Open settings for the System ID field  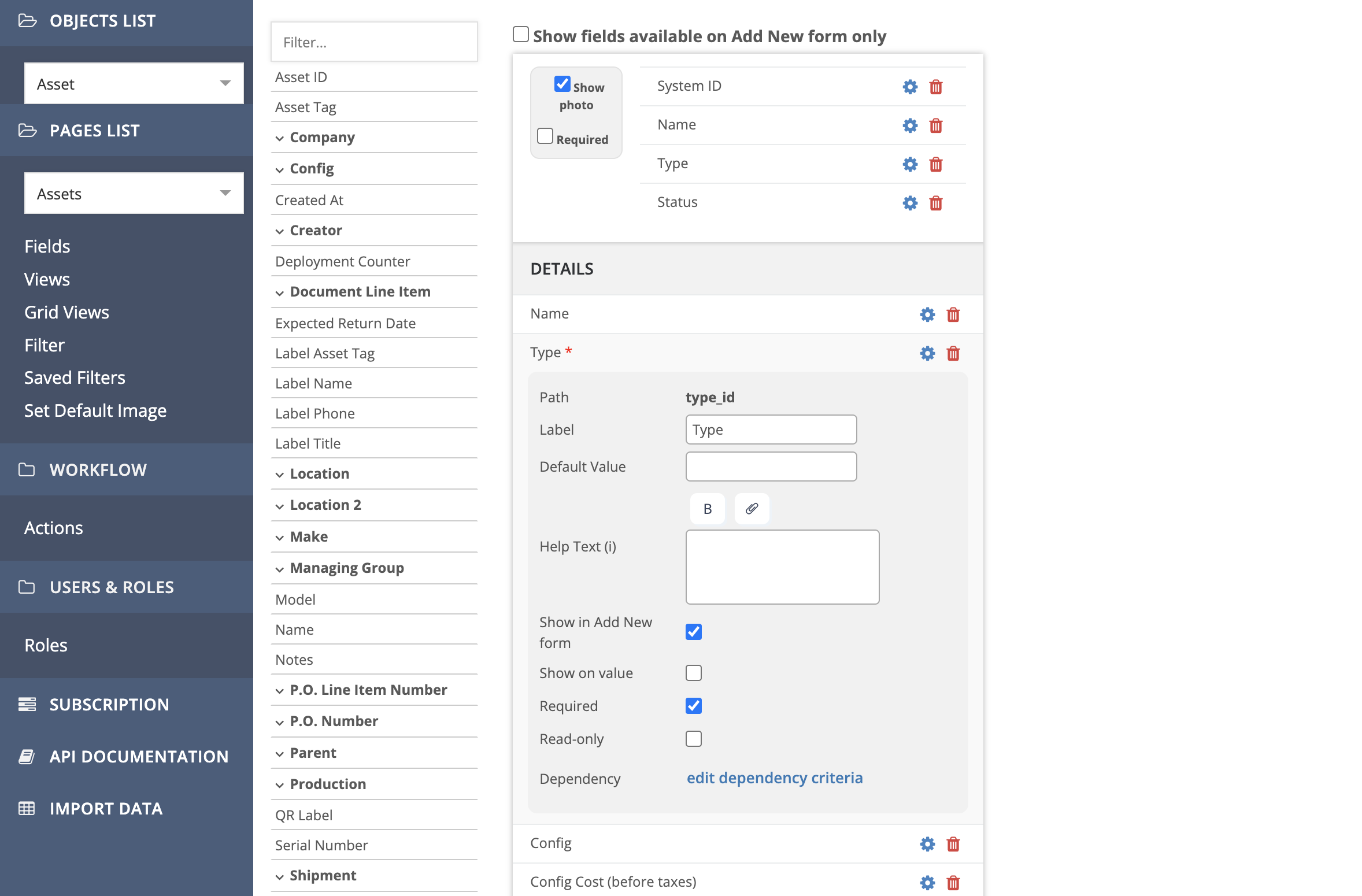click(x=909, y=87)
